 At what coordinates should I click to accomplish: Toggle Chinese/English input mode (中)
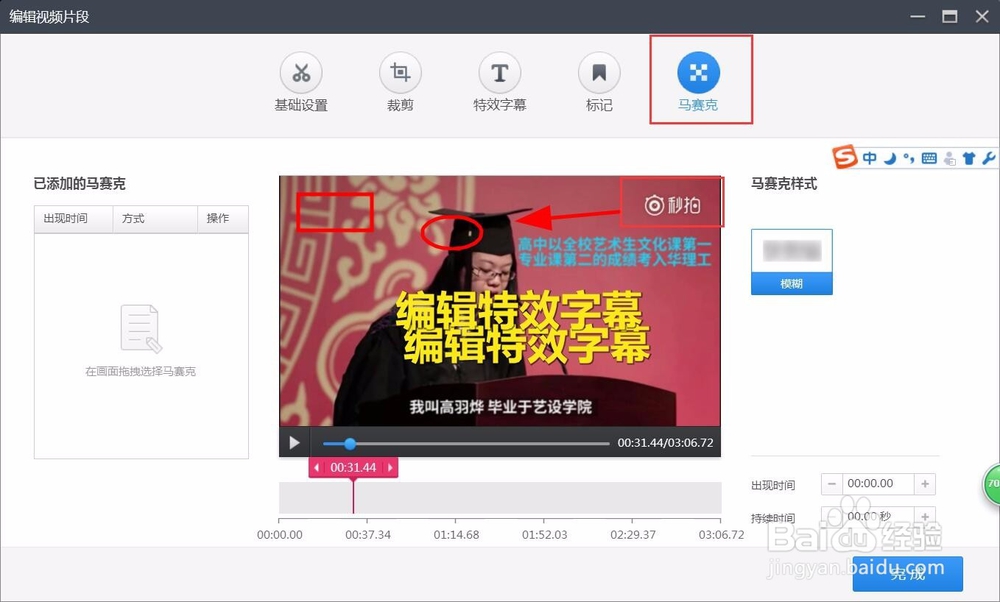coord(870,158)
